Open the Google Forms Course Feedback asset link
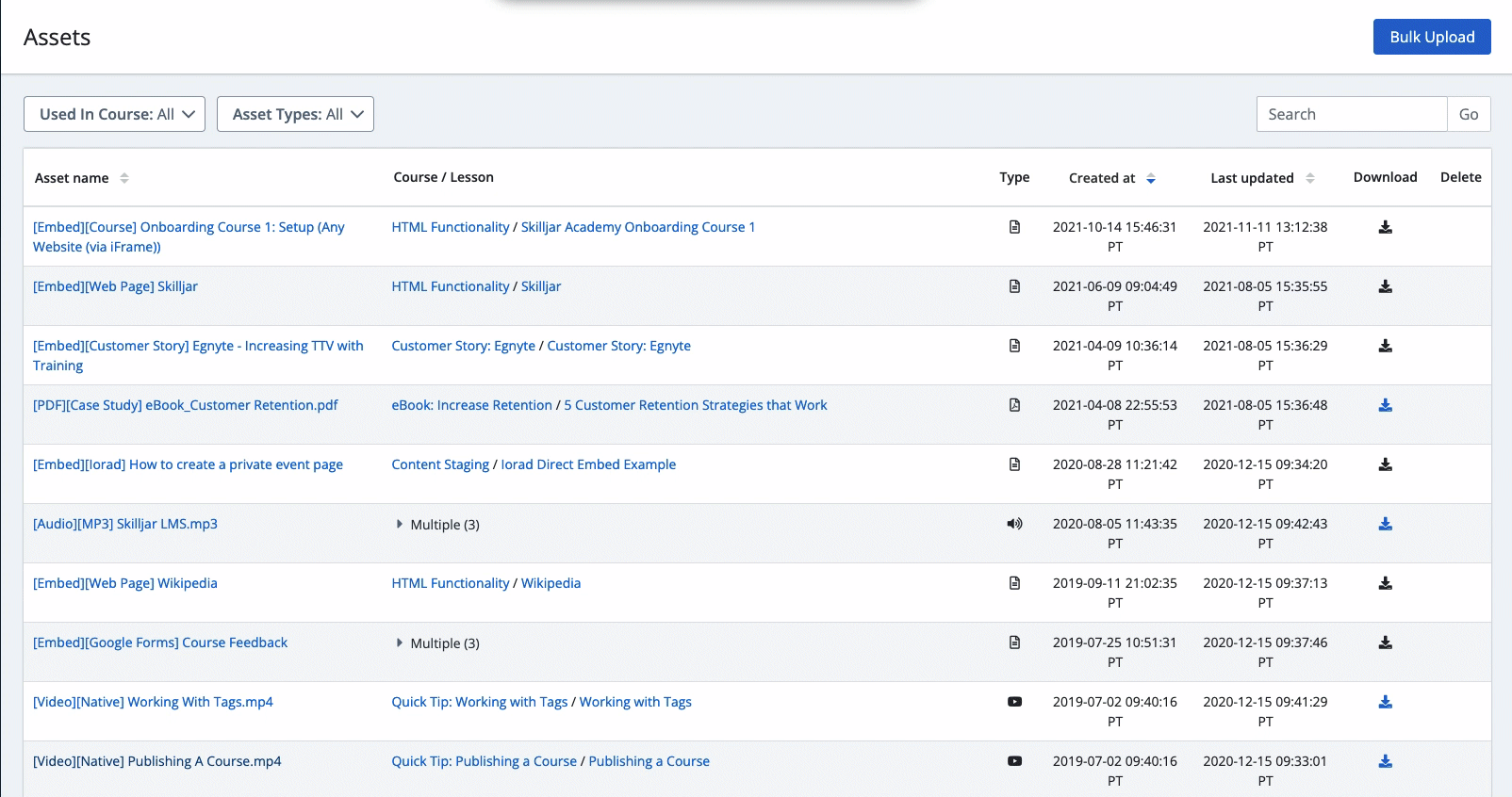Screen dimensions: 1512x797 pyautogui.click(x=160, y=642)
